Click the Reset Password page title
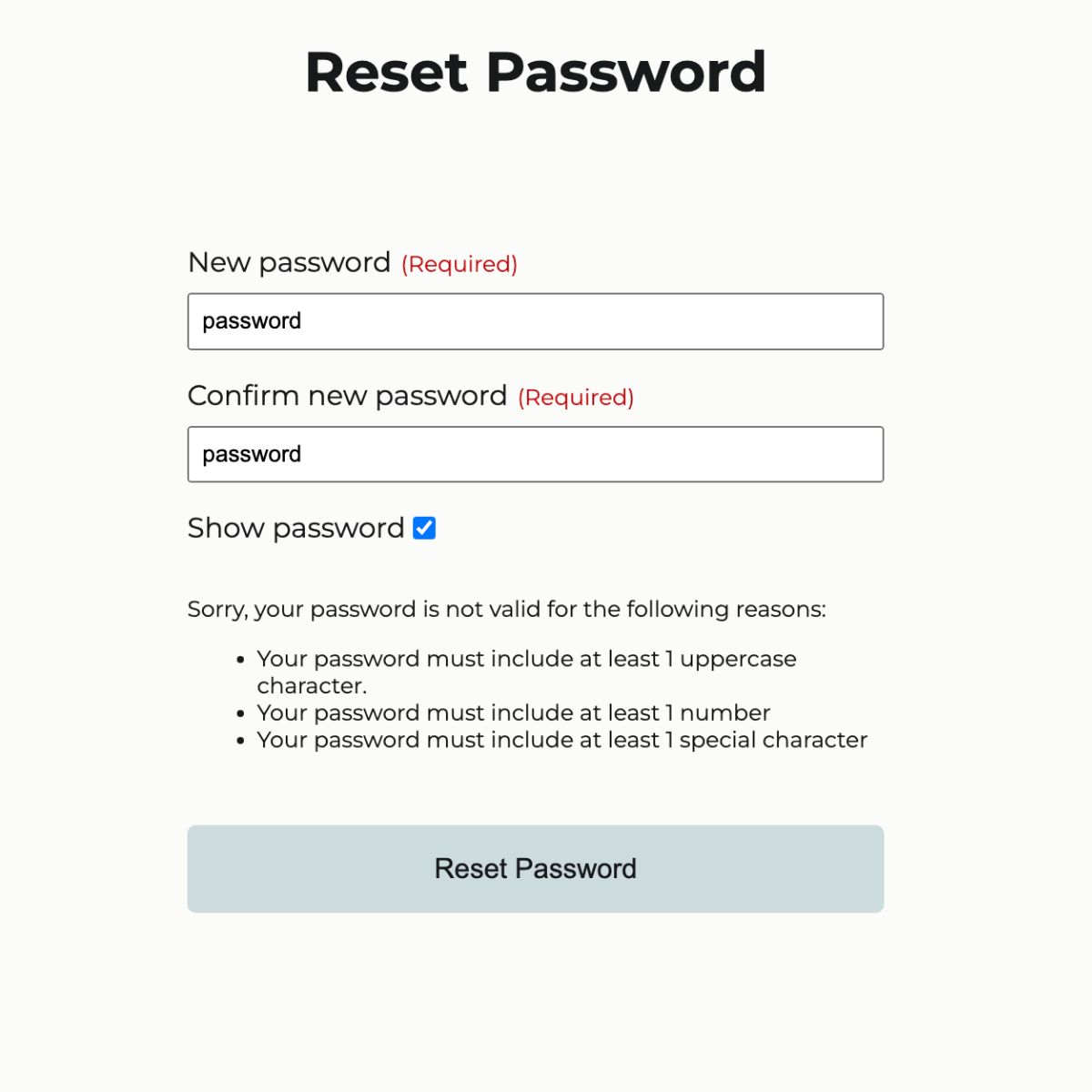The width and height of the screenshot is (1092, 1092). coord(535,71)
